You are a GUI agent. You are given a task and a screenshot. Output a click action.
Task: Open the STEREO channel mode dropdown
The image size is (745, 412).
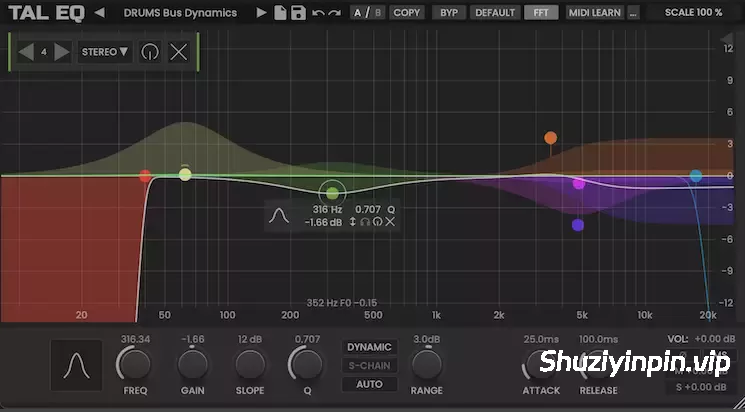point(105,52)
